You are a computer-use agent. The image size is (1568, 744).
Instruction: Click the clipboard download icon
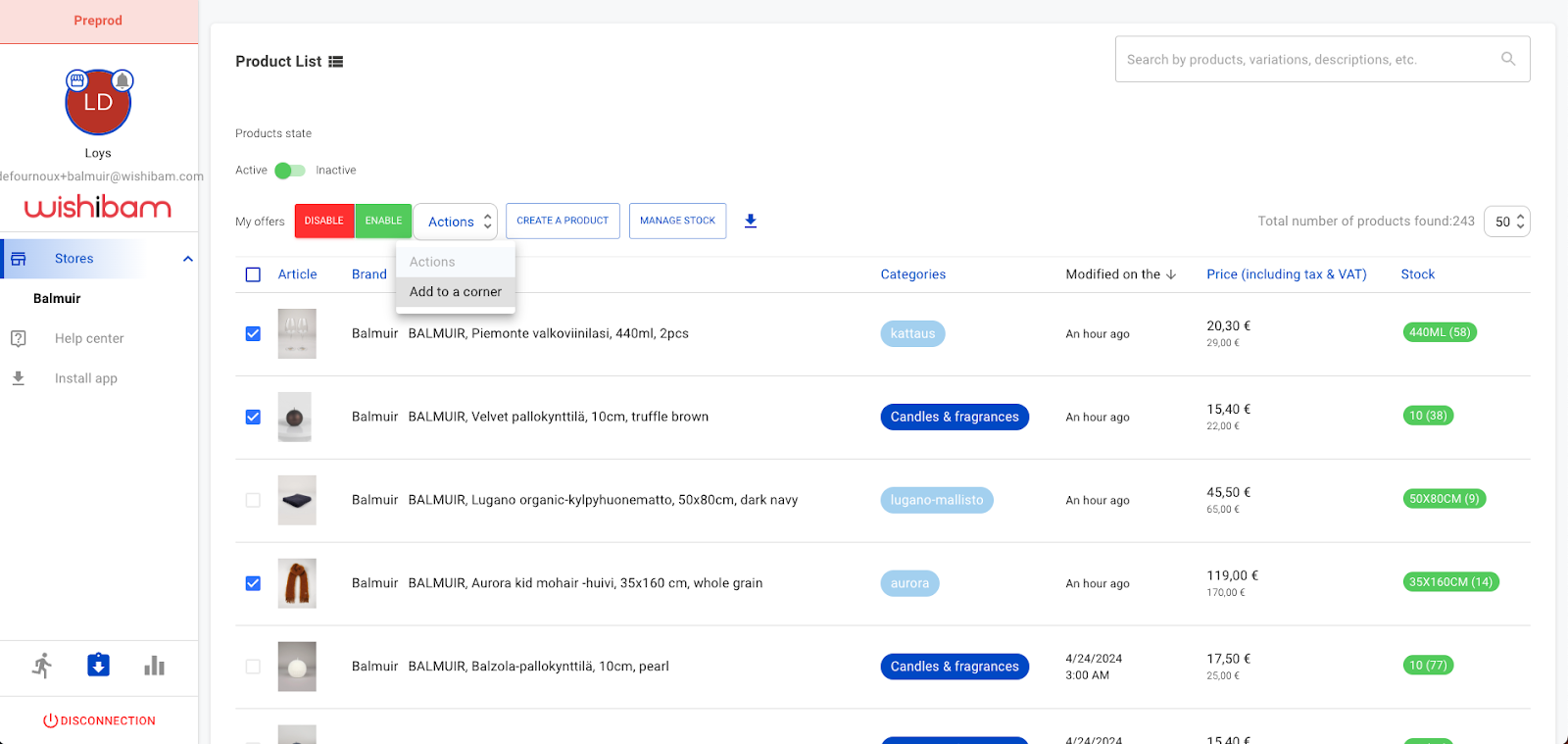[x=98, y=666]
